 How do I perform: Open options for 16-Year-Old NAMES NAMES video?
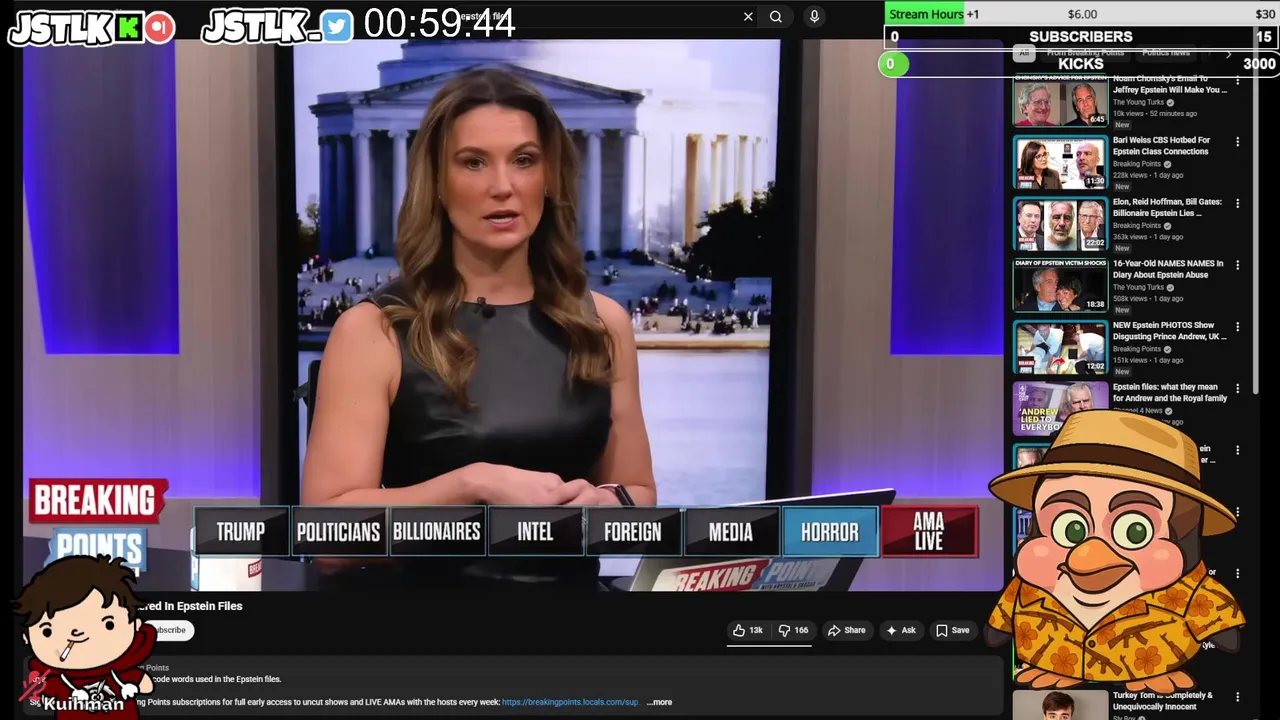1237,265
